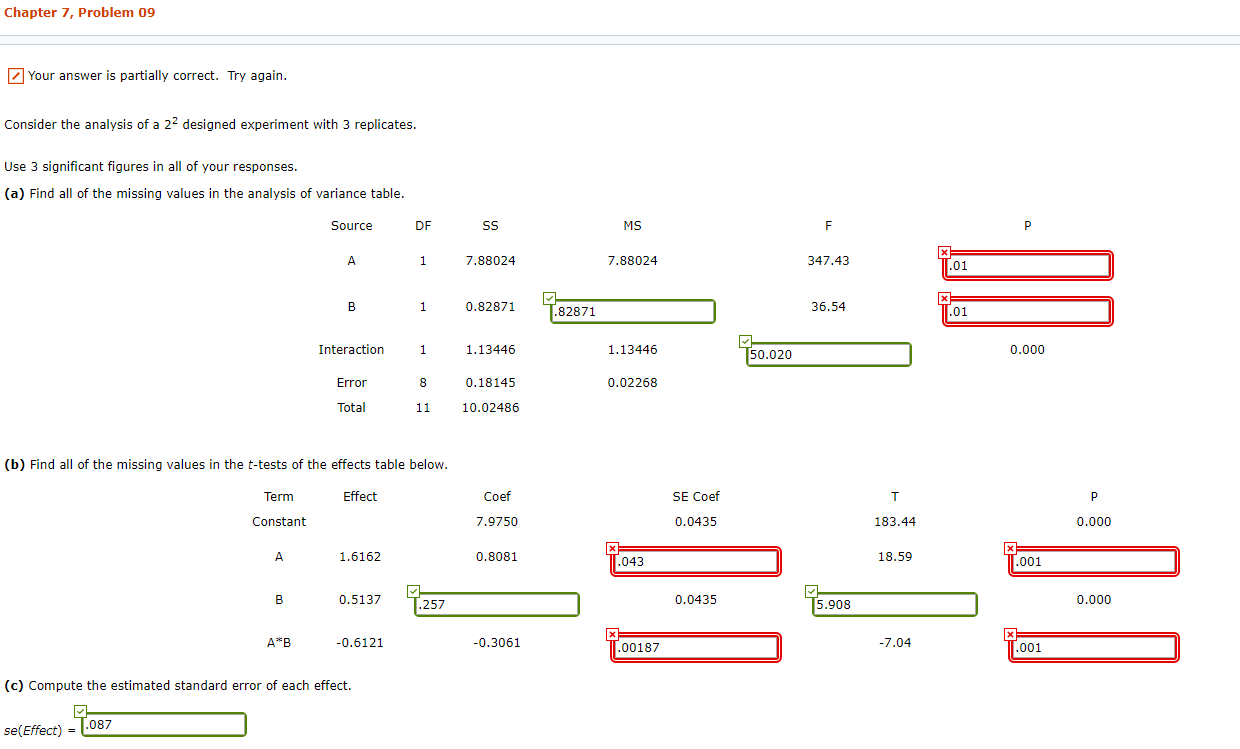Click the T value 18.59
1240x749 pixels.
[895, 557]
